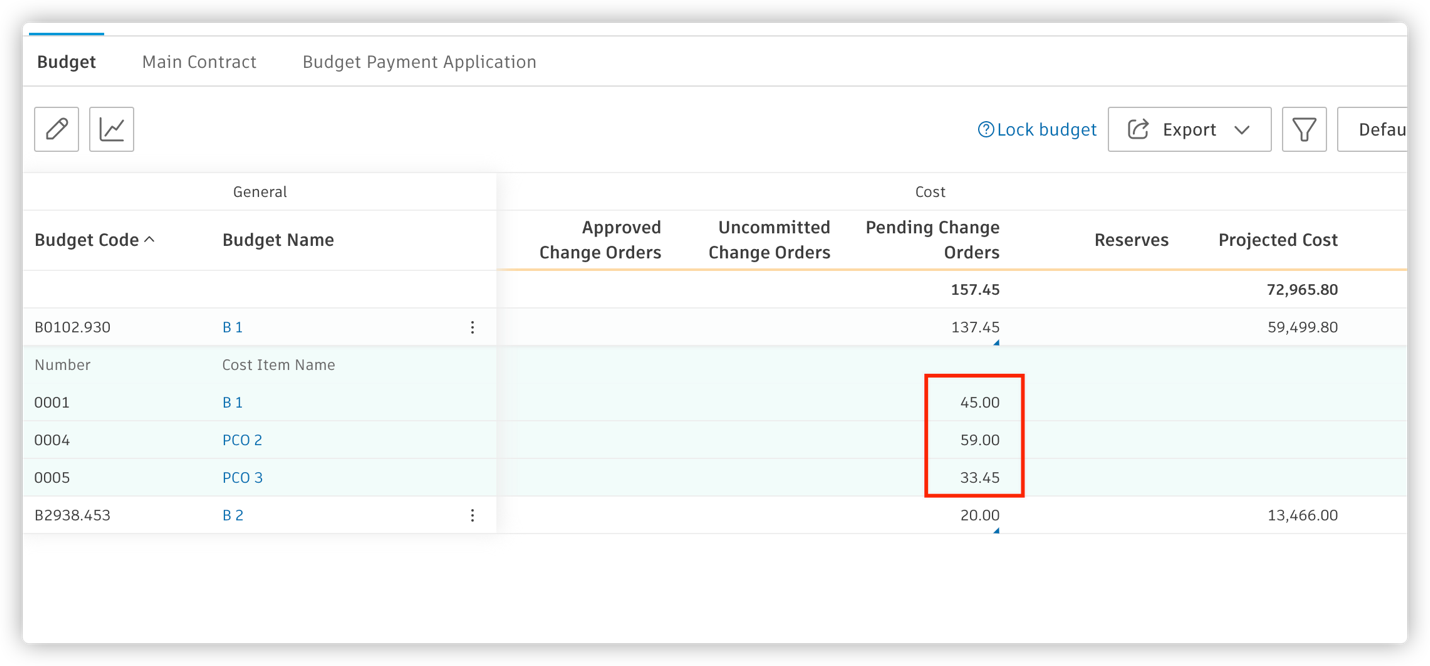Click the pencil edit icon

coord(57,129)
